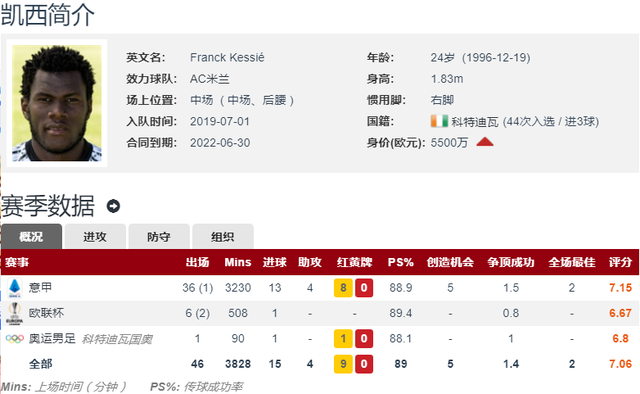Image resolution: width=640 pixels, height=394 pixels.
Task: Click the Olympic rings icon
Action: (x=15, y=339)
